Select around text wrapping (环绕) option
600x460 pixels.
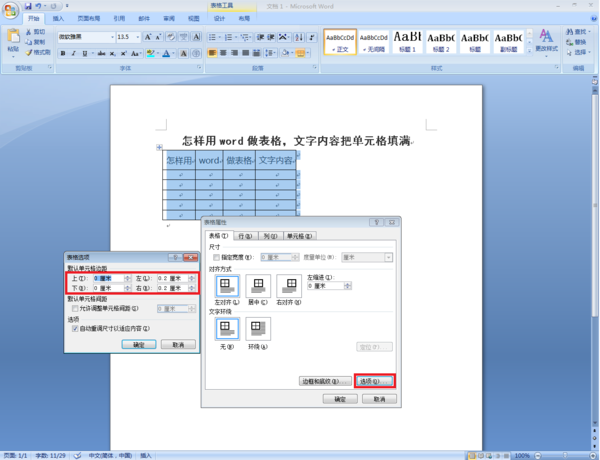point(258,329)
